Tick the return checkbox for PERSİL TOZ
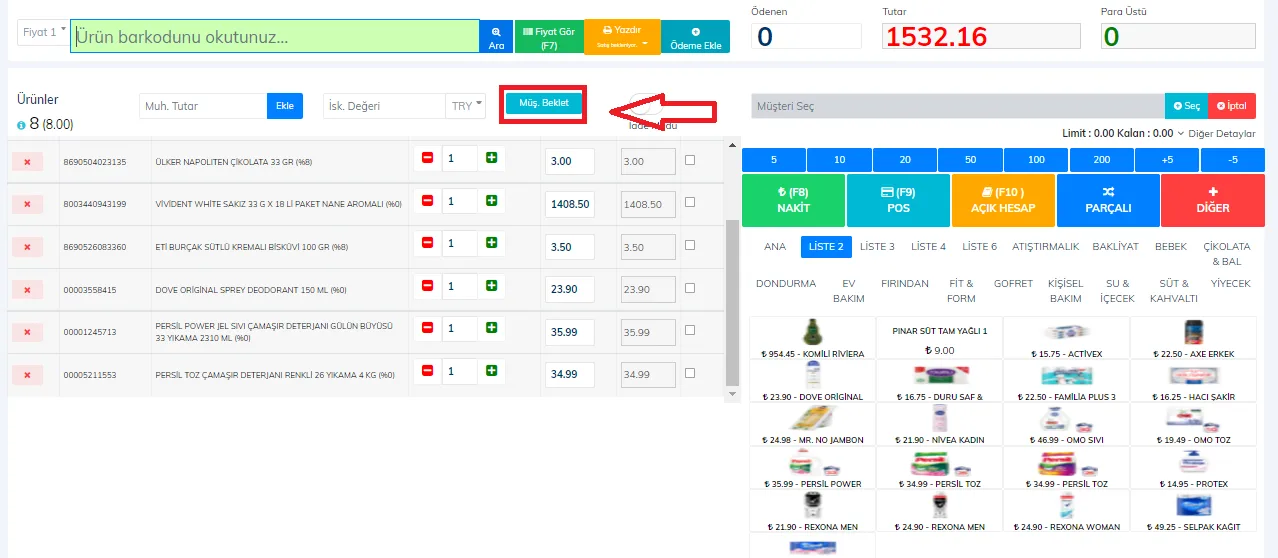 coord(690,373)
